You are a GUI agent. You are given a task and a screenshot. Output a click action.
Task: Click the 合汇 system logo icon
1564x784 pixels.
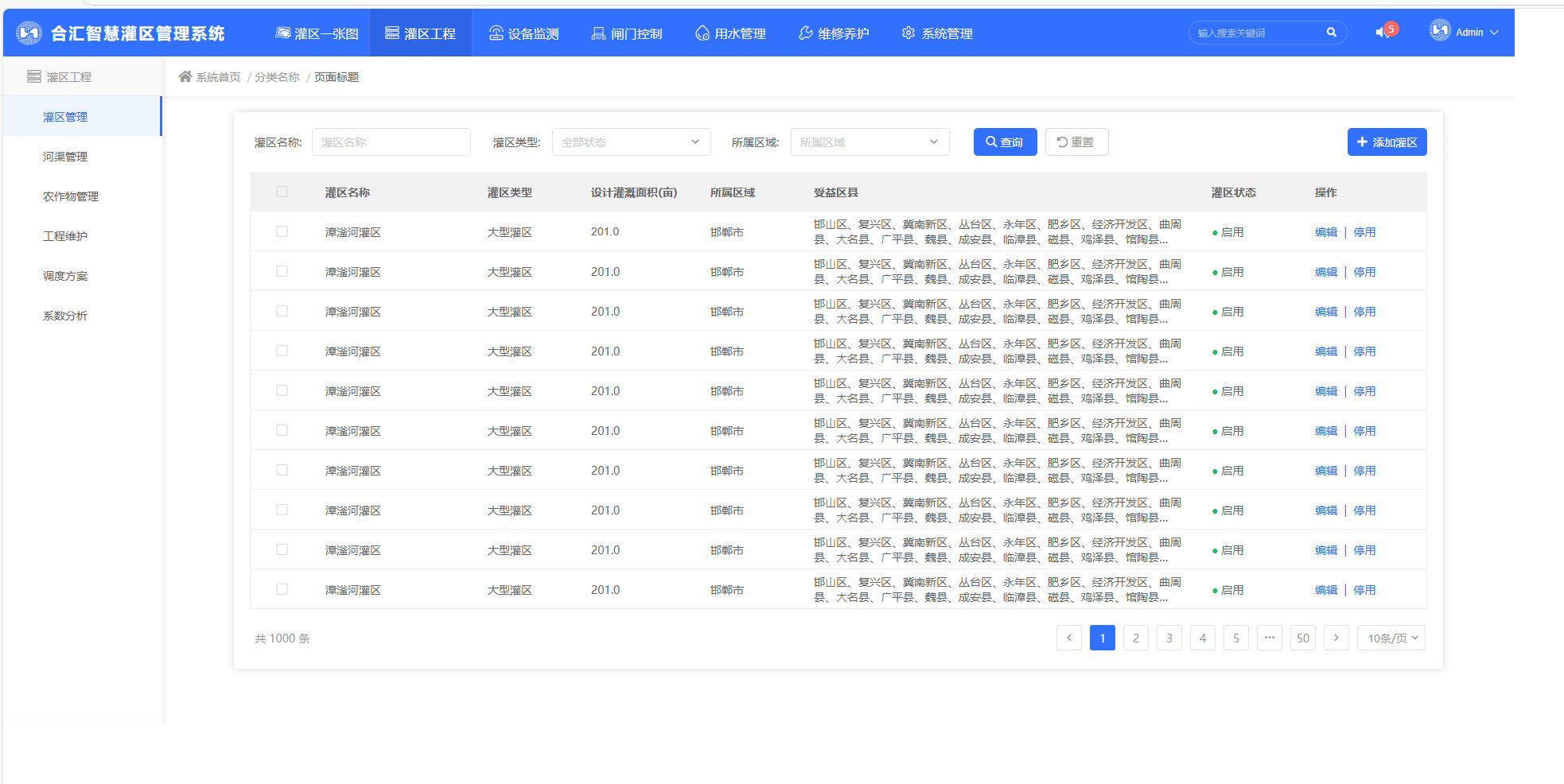(x=29, y=33)
